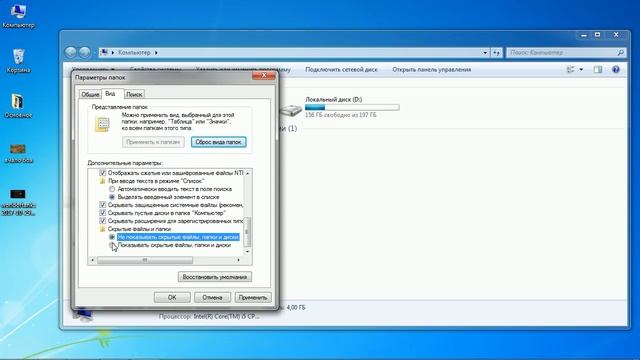Click the horizontal scroll right arrow
This screenshot has width=640, height=360.
pyautogui.click(x=239, y=260)
